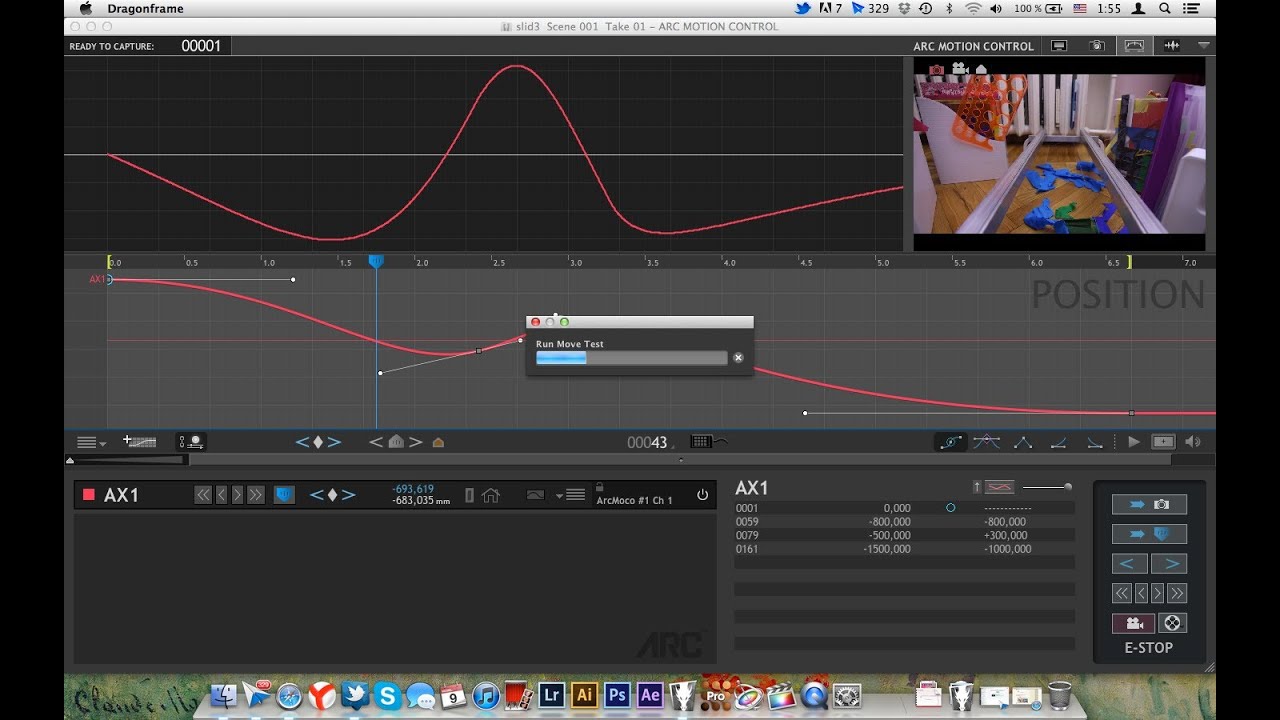Image resolution: width=1280 pixels, height=720 pixels.
Task: Open the Apple menu
Action: 86,9
